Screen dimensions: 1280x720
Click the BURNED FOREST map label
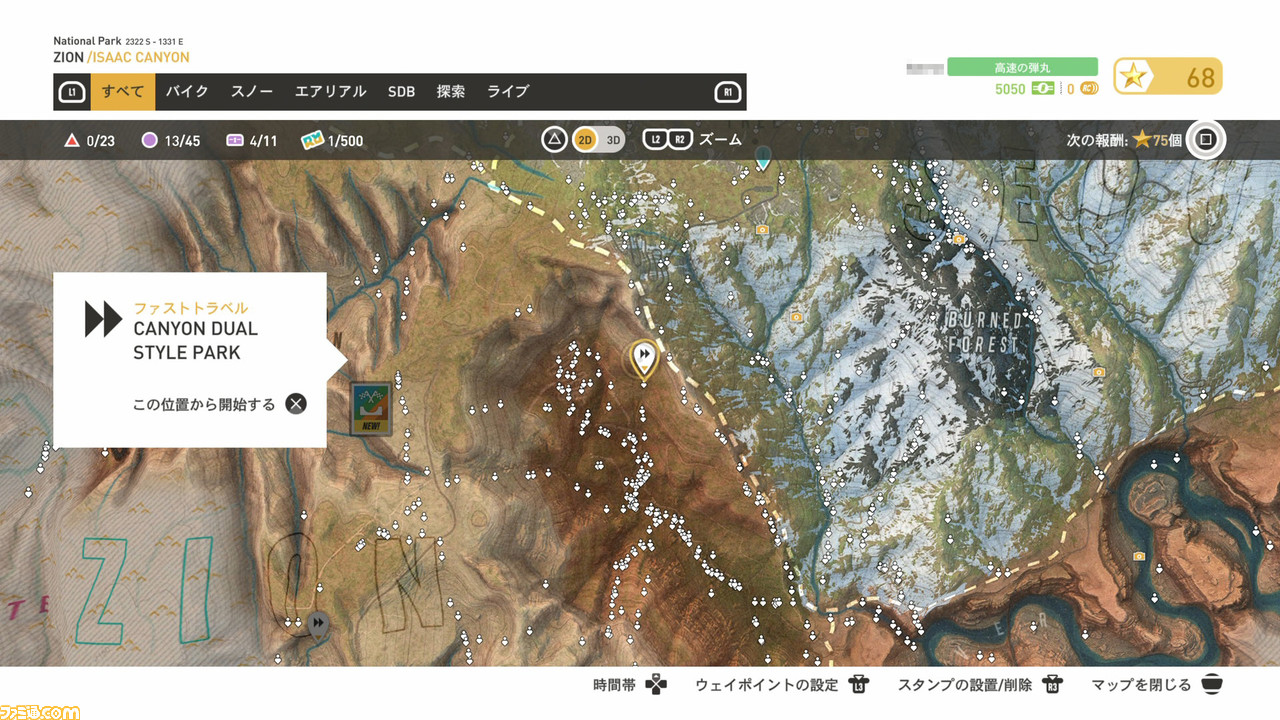point(984,333)
